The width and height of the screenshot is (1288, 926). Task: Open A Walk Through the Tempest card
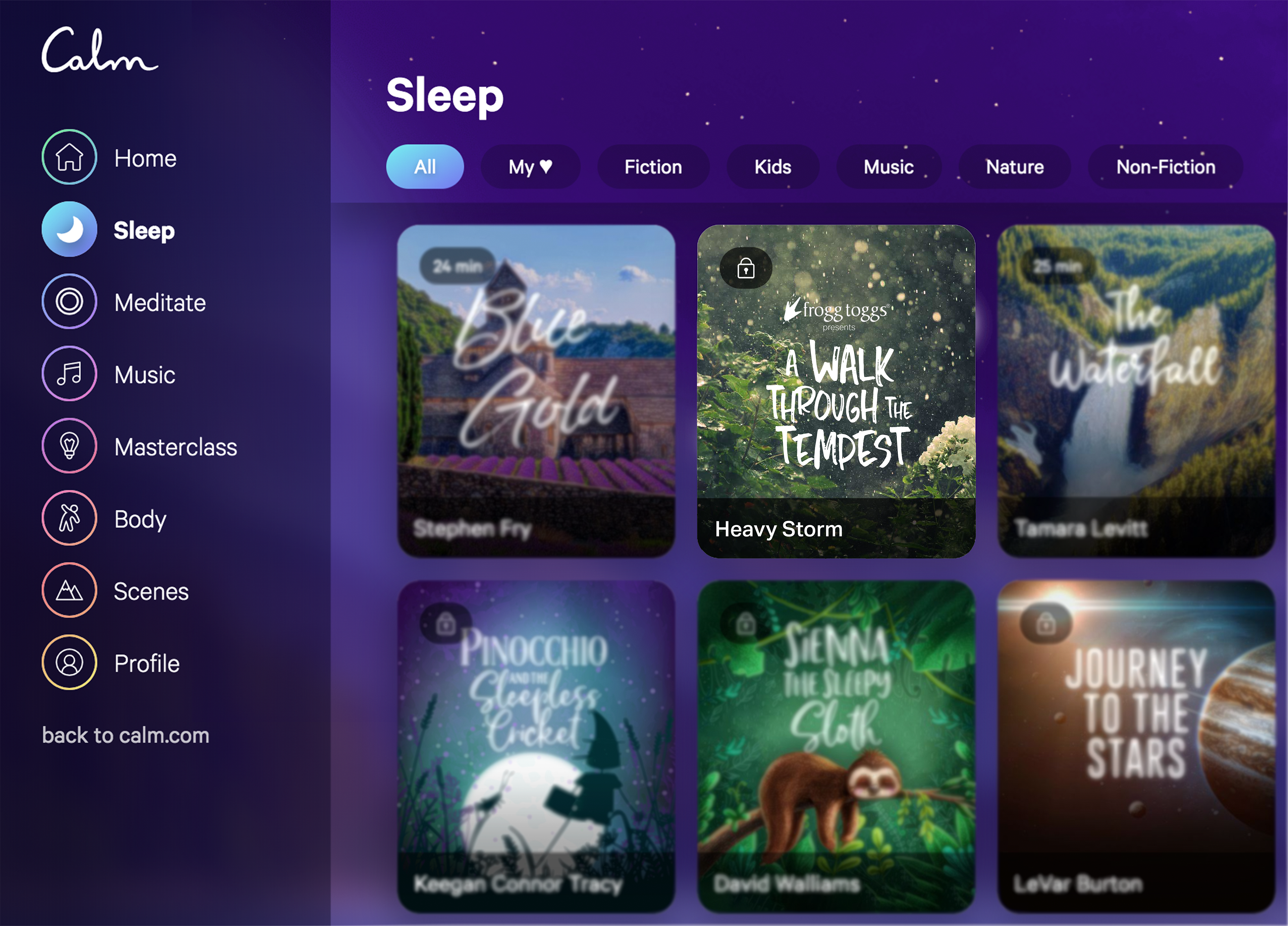point(836,391)
